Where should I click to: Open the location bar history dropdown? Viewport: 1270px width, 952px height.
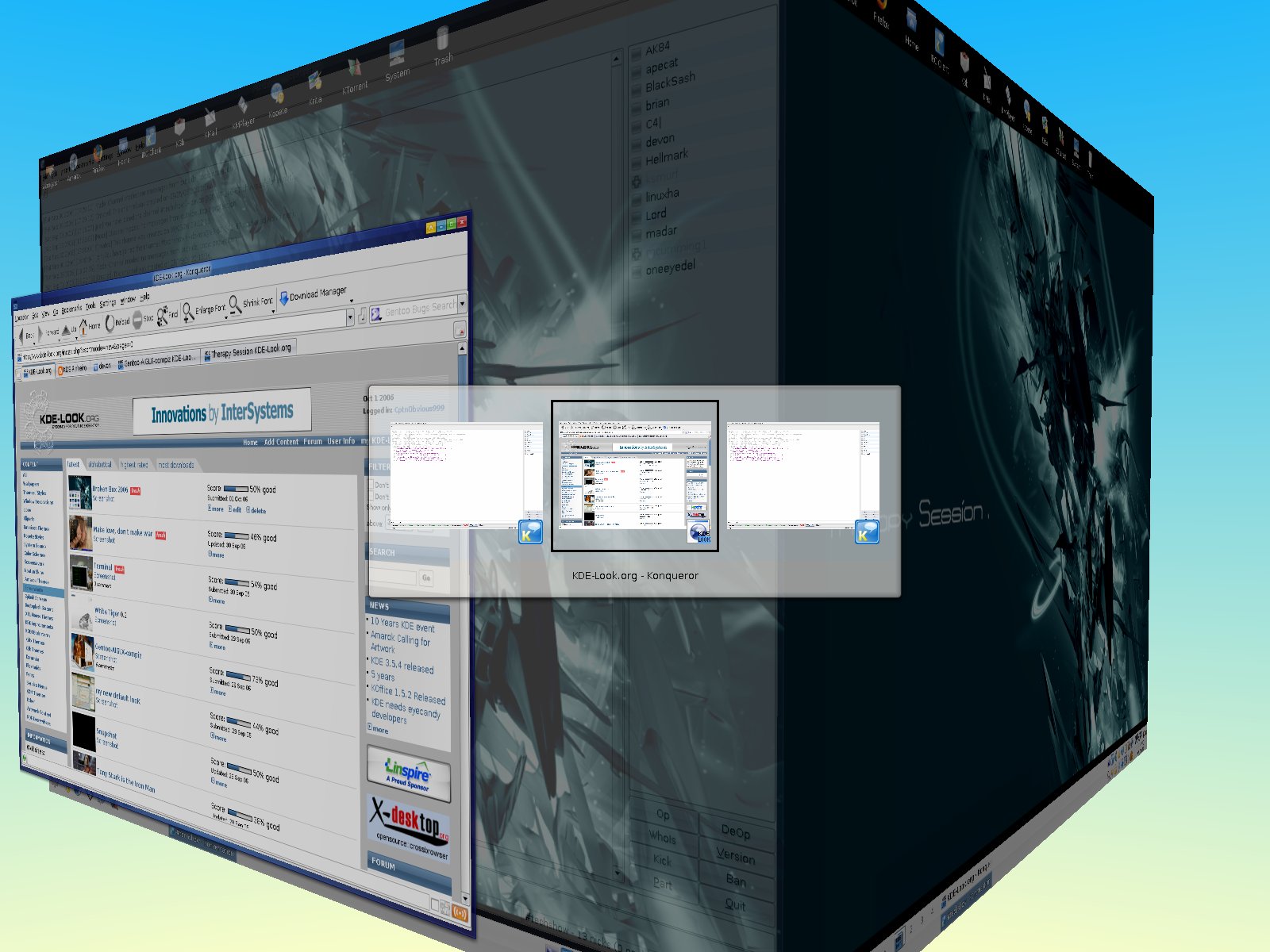(350, 317)
